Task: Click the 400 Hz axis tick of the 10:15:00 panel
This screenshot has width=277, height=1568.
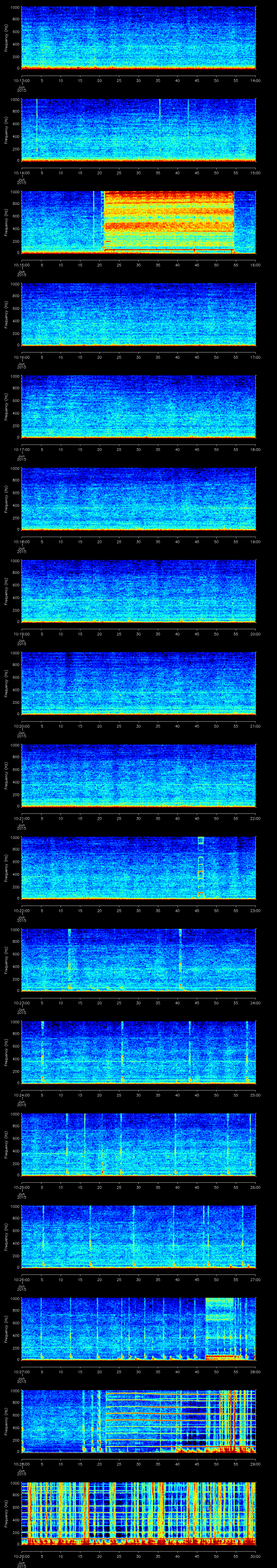Action: [x=16, y=229]
